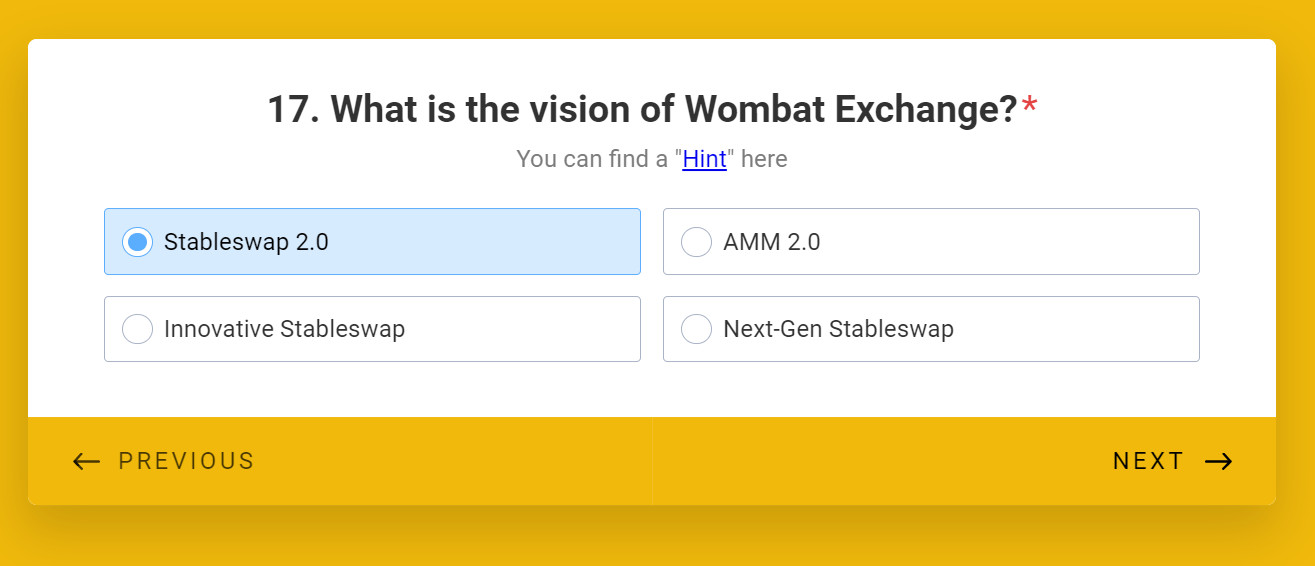Click the right arrow icon beside Next
Image resolution: width=1315 pixels, height=566 pixels.
pos(1218,461)
